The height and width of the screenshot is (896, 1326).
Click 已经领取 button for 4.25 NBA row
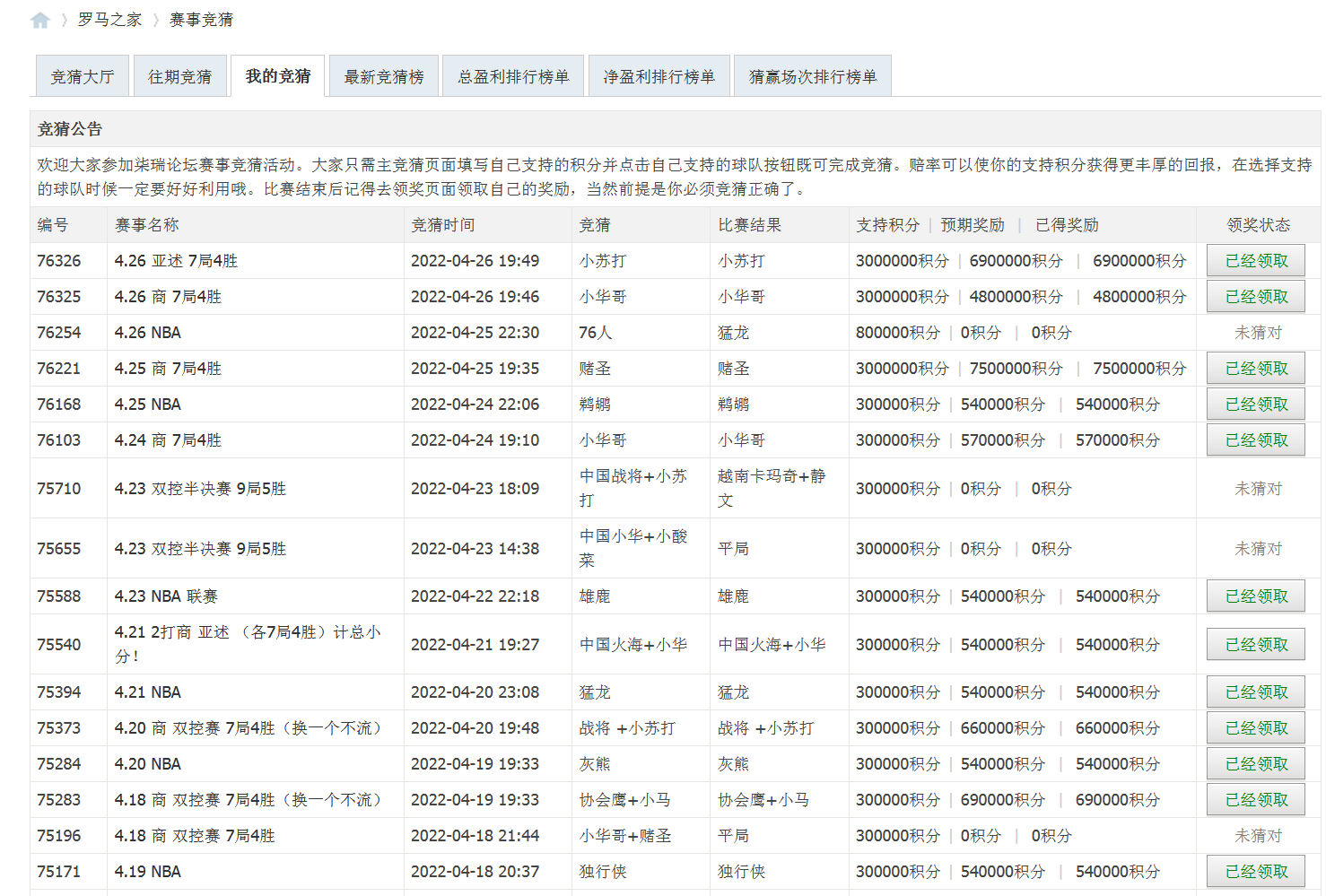[1256, 405]
